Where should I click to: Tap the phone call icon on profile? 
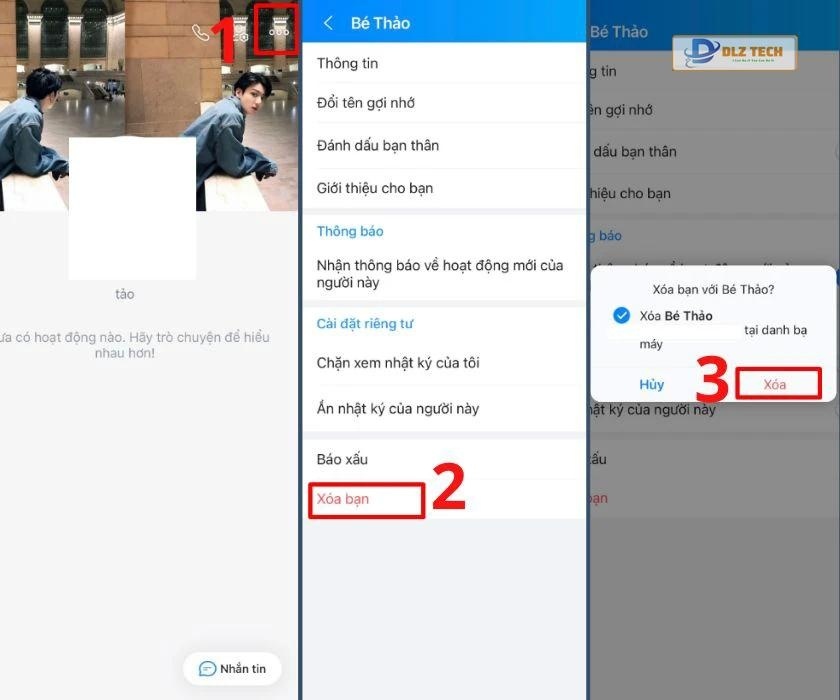(x=201, y=33)
